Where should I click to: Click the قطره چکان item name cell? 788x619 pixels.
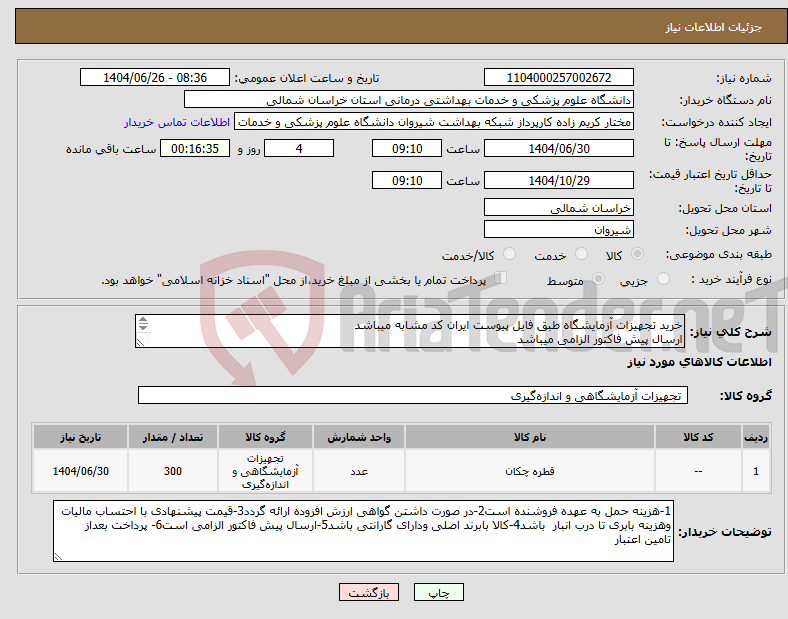[530, 471]
